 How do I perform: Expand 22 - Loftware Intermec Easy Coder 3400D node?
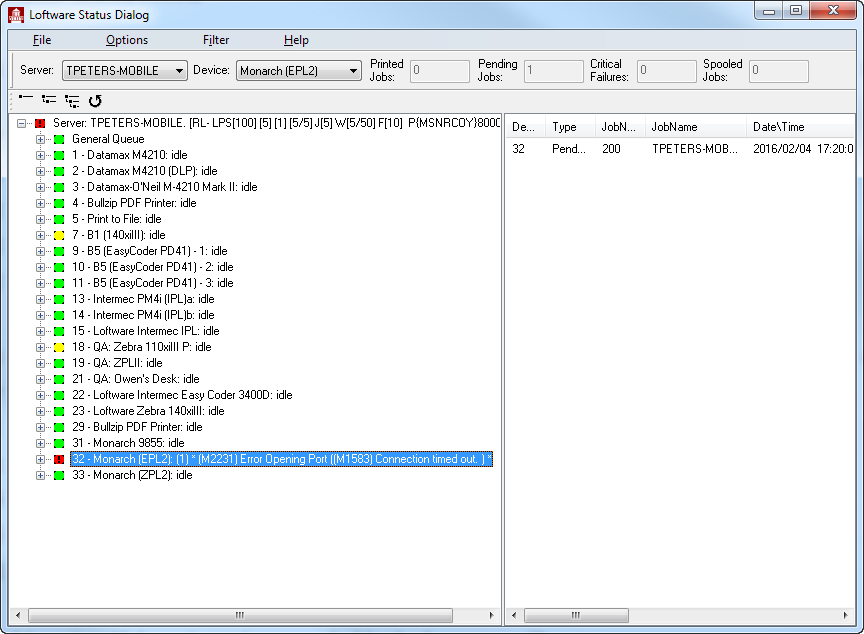(x=40, y=395)
